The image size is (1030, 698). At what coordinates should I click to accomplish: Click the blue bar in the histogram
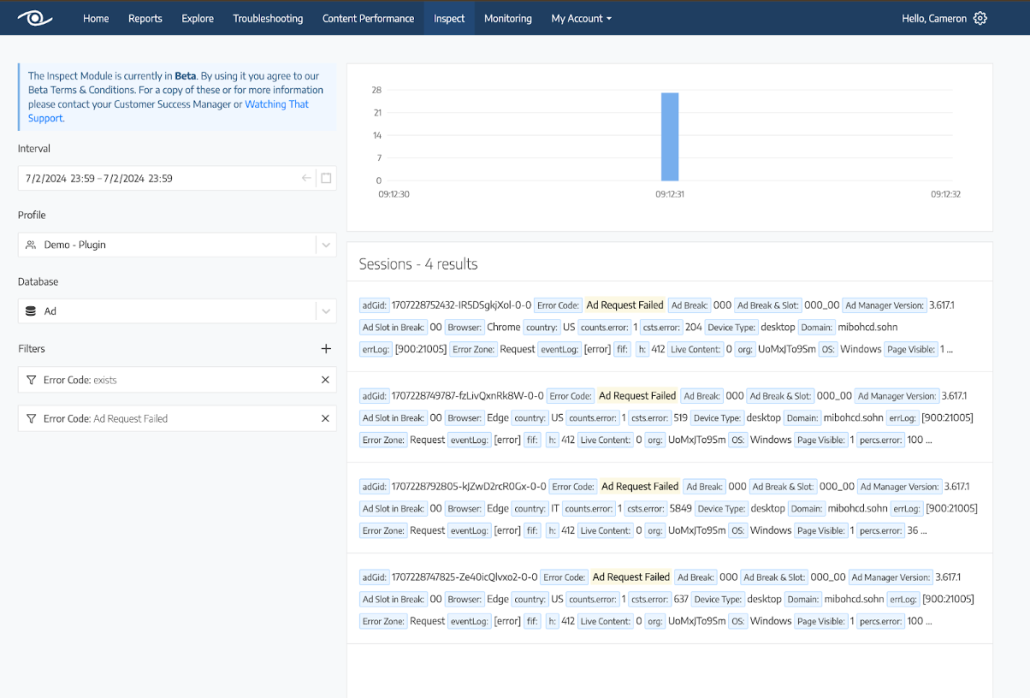(x=669, y=136)
